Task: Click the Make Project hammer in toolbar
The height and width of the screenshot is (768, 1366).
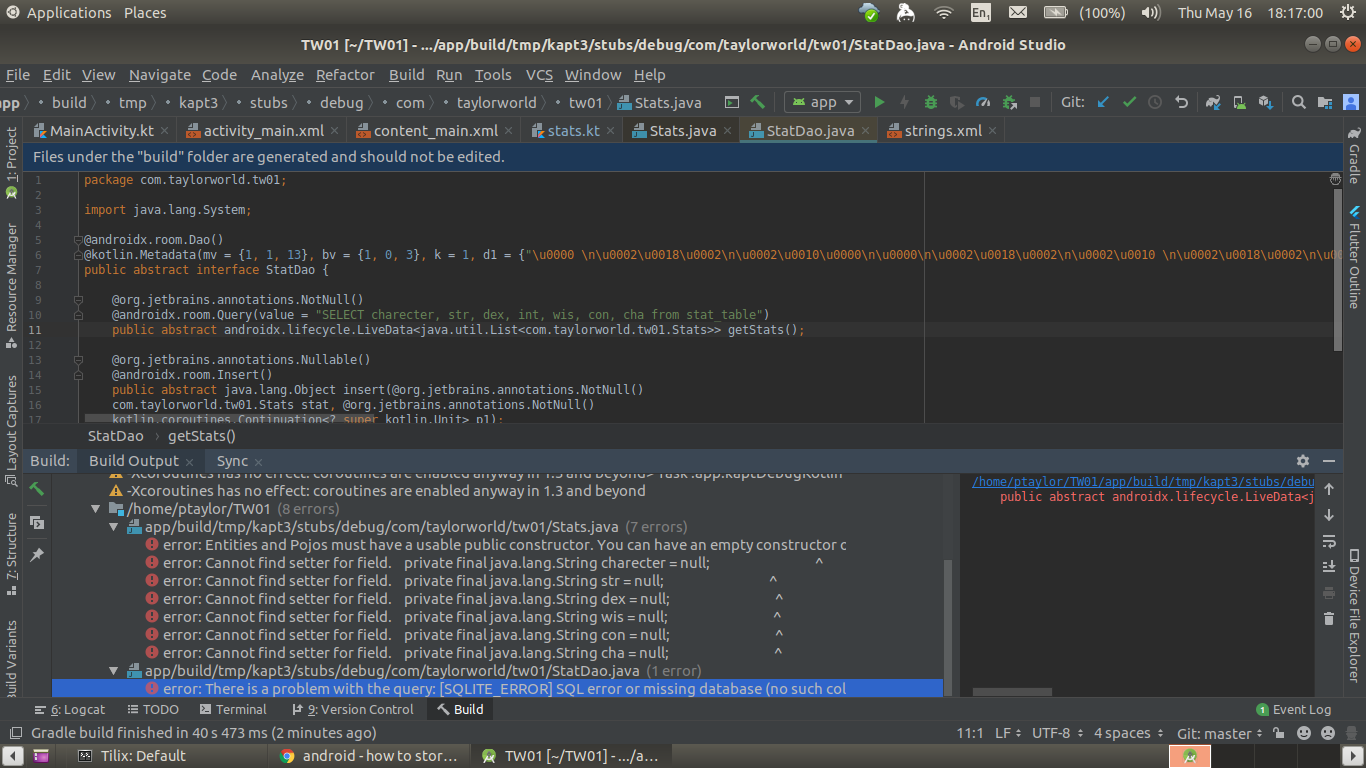Action: tap(758, 102)
